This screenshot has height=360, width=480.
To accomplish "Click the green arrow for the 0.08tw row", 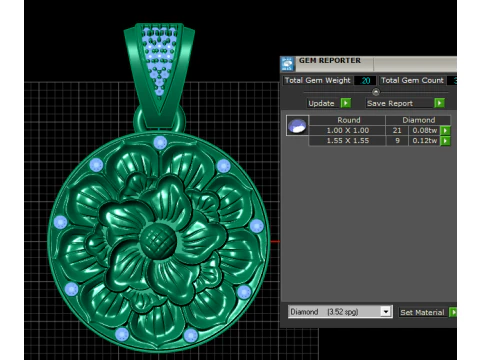I will (x=445, y=130).
